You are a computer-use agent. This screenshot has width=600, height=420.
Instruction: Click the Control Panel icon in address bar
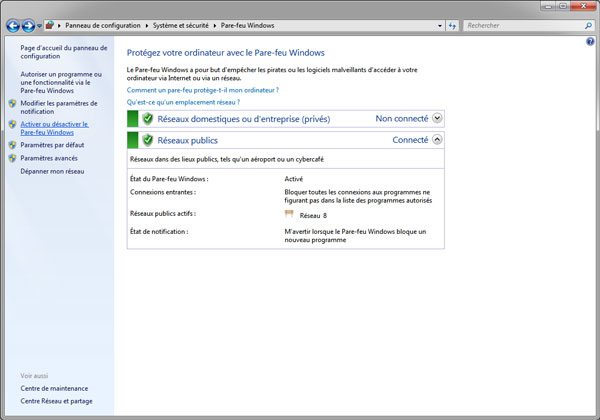click(x=49, y=25)
